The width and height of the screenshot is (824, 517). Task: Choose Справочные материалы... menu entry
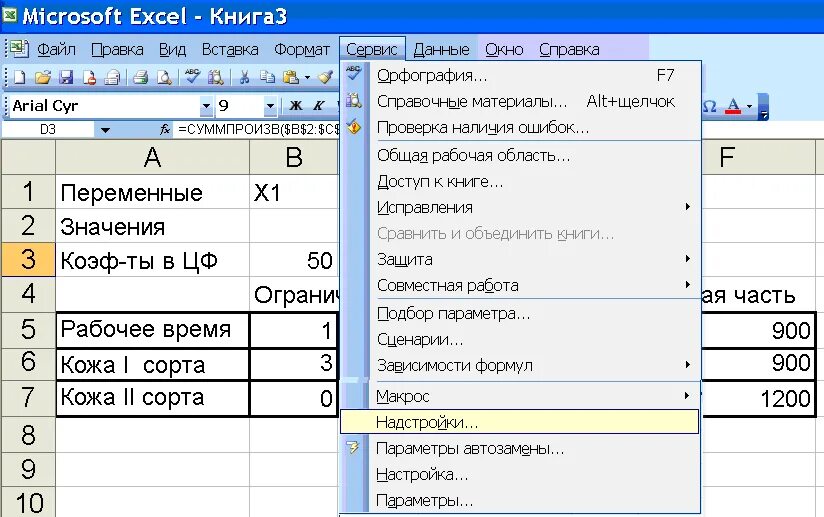click(520, 101)
